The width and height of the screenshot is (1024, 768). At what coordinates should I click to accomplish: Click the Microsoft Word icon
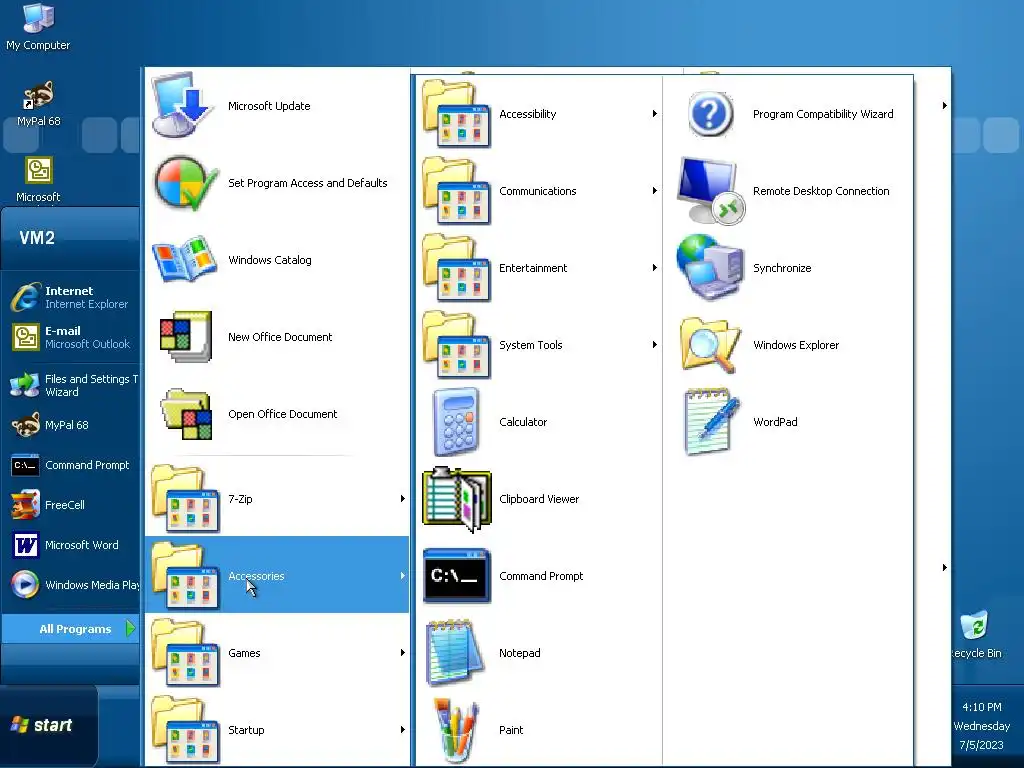pyautogui.click(x=25, y=545)
